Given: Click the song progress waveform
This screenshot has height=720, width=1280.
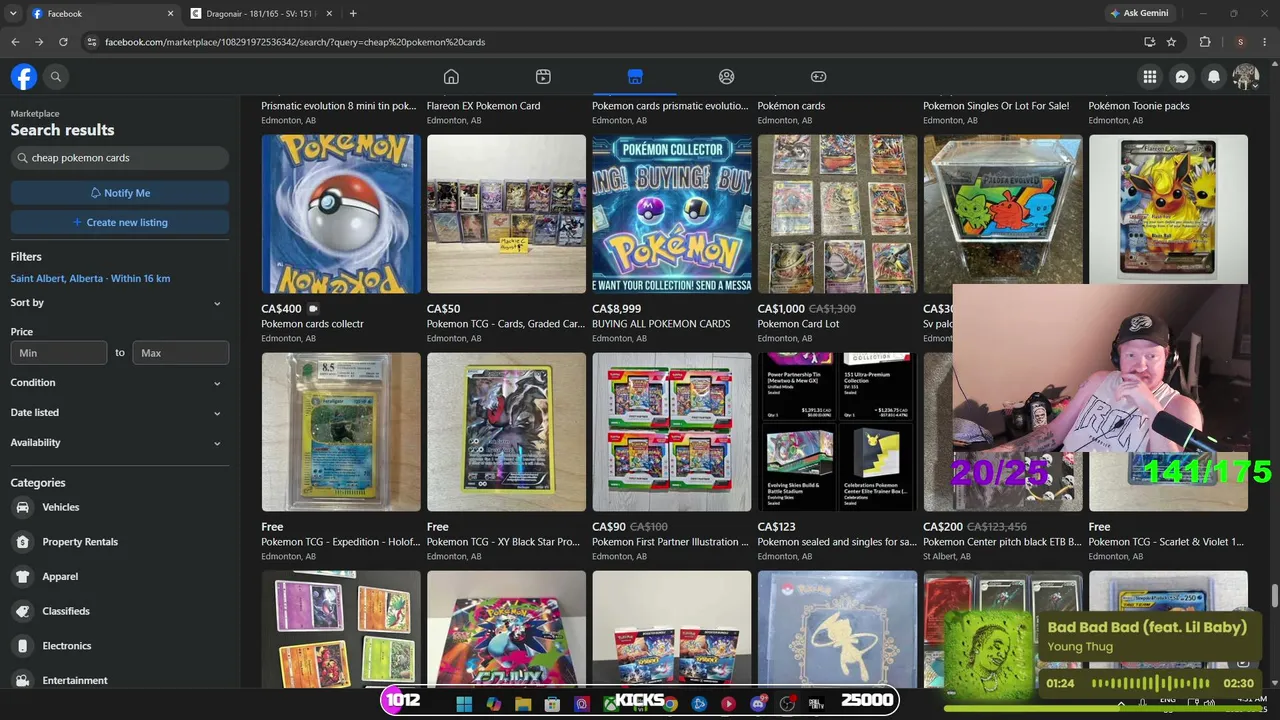Looking at the screenshot, I should click(1150, 684).
